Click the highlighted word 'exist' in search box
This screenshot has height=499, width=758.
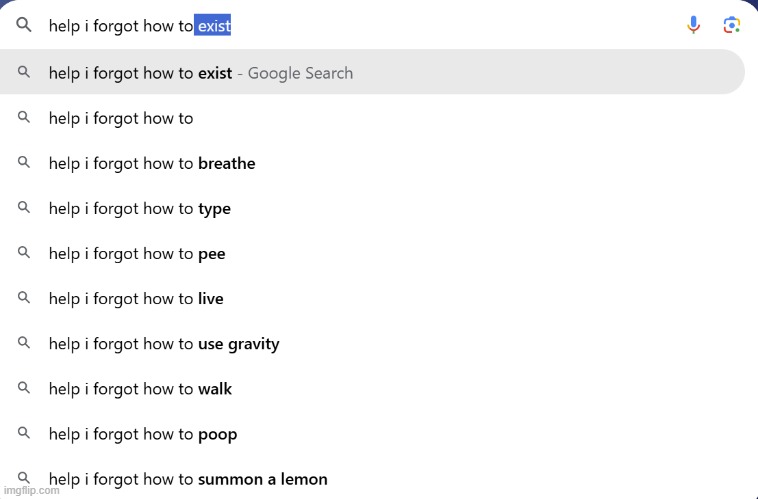click(213, 26)
